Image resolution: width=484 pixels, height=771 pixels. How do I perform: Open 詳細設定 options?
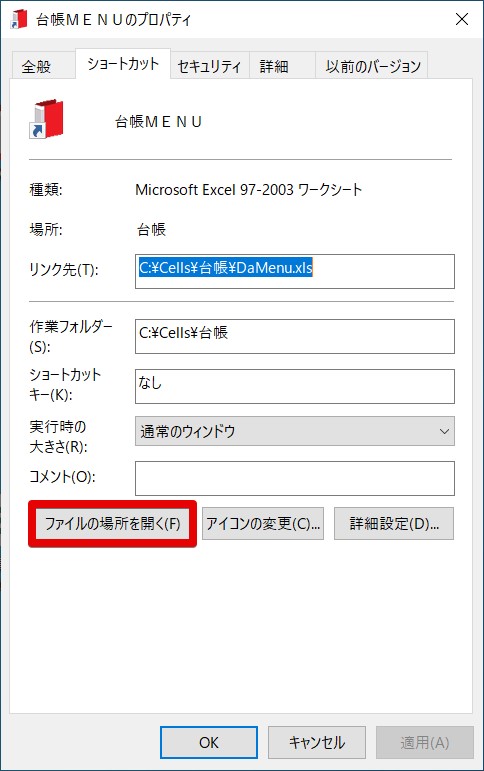(x=394, y=524)
